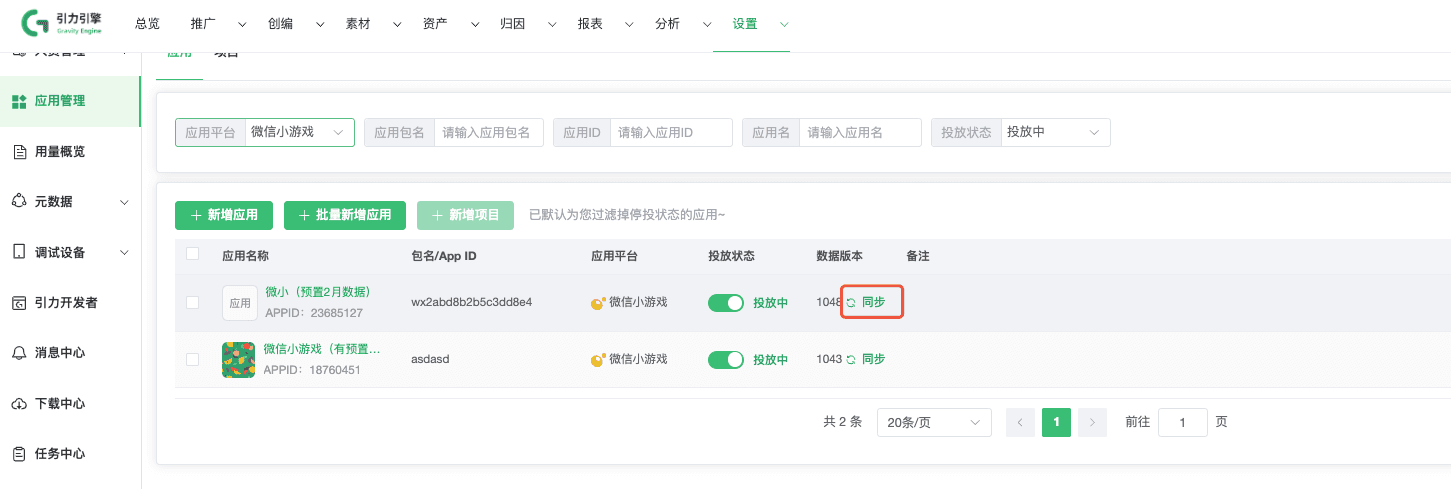Open the 微信小游戏（有预置… app link
Screen dimensions: 1451x489
click(x=323, y=349)
